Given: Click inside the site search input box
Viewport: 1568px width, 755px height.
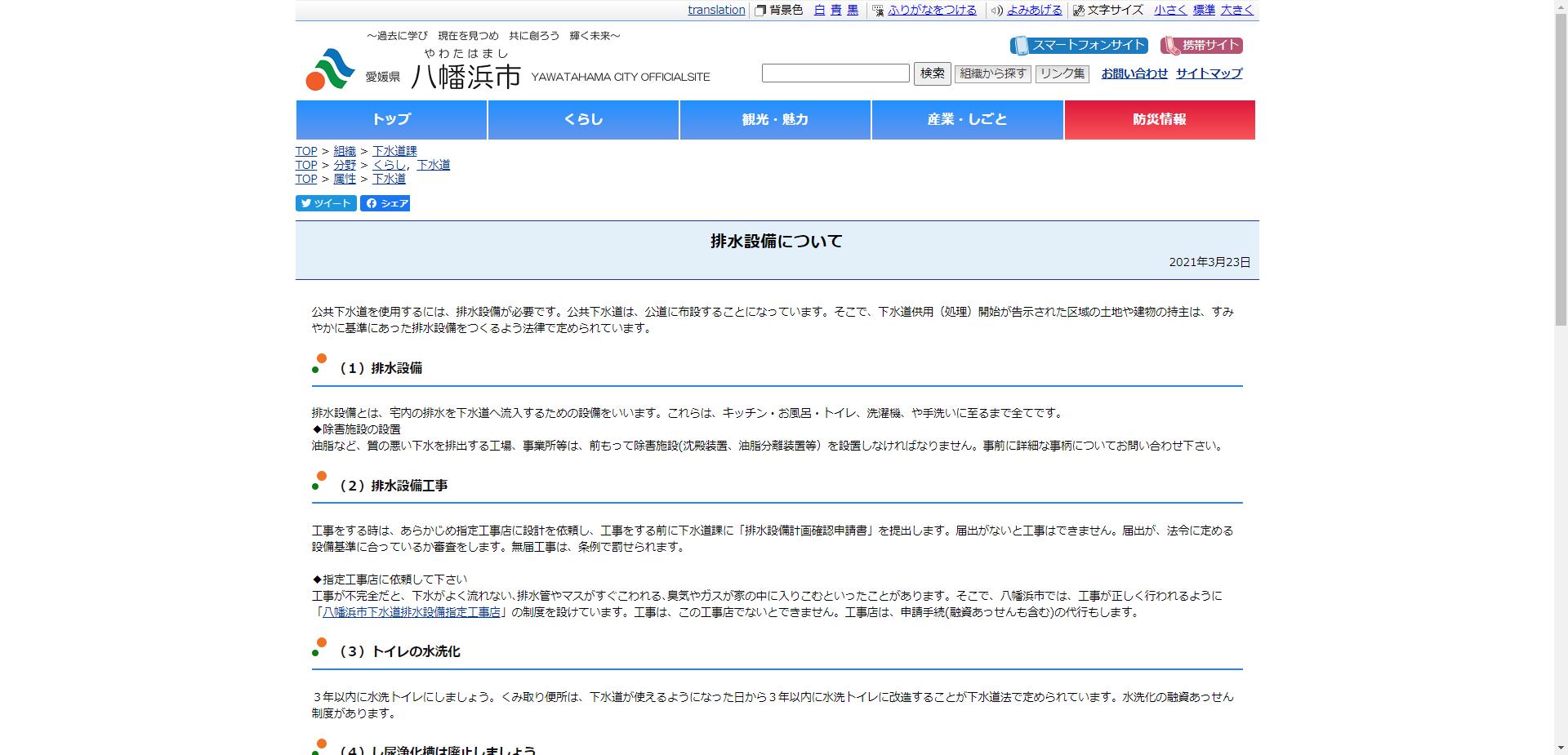Looking at the screenshot, I should [835, 73].
